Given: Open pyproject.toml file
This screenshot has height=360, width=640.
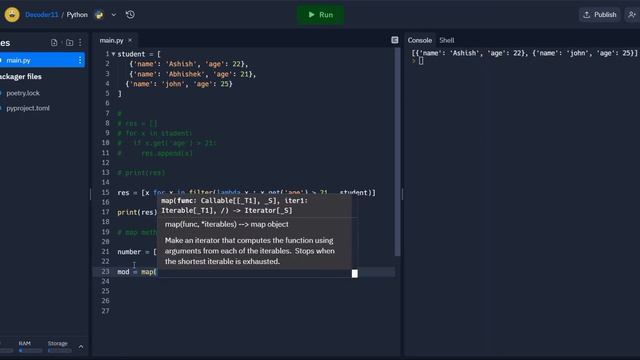Looking at the screenshot, I should click(28, 108).
